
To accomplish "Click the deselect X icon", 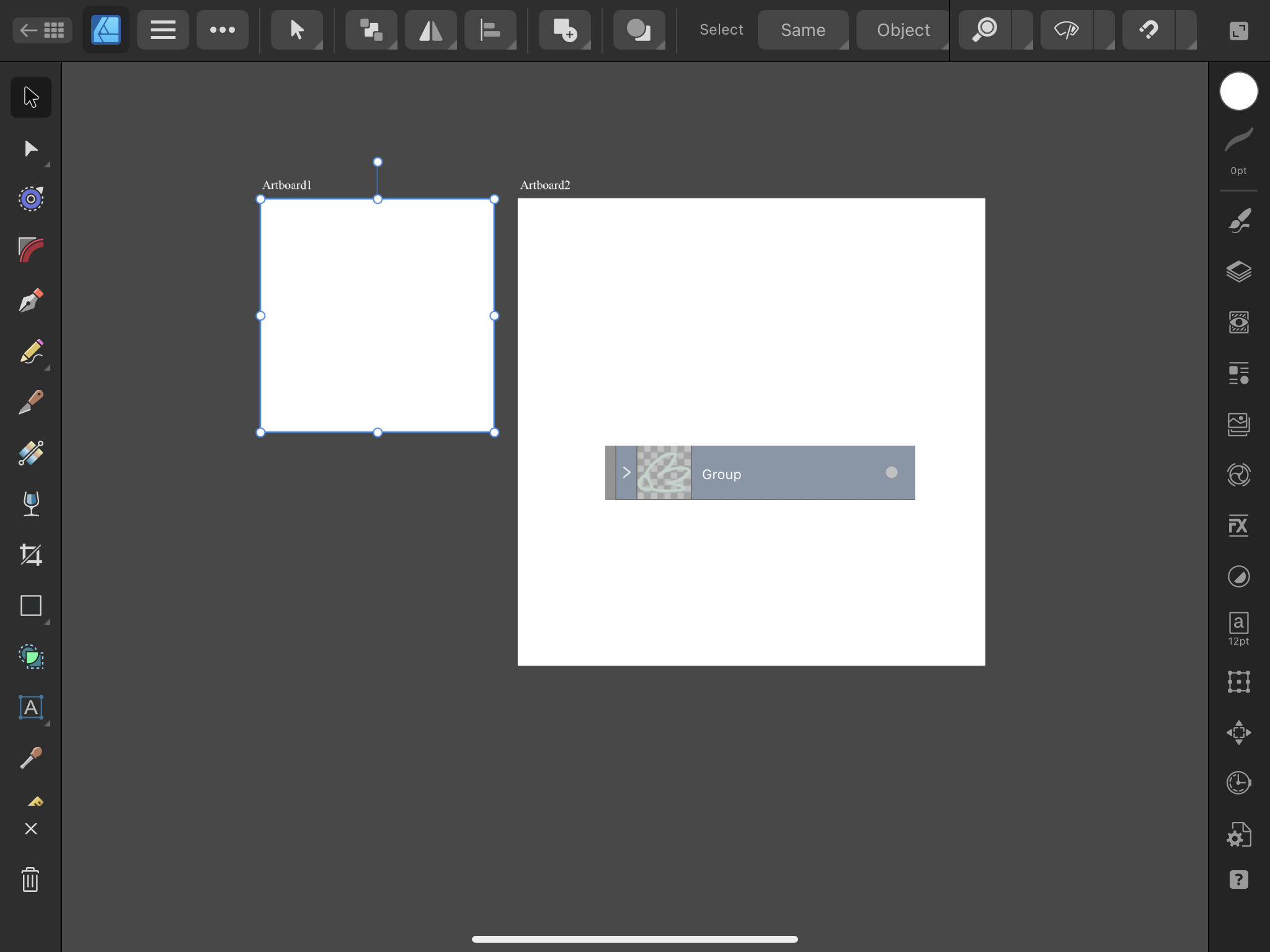I will [x=31, y=829].
